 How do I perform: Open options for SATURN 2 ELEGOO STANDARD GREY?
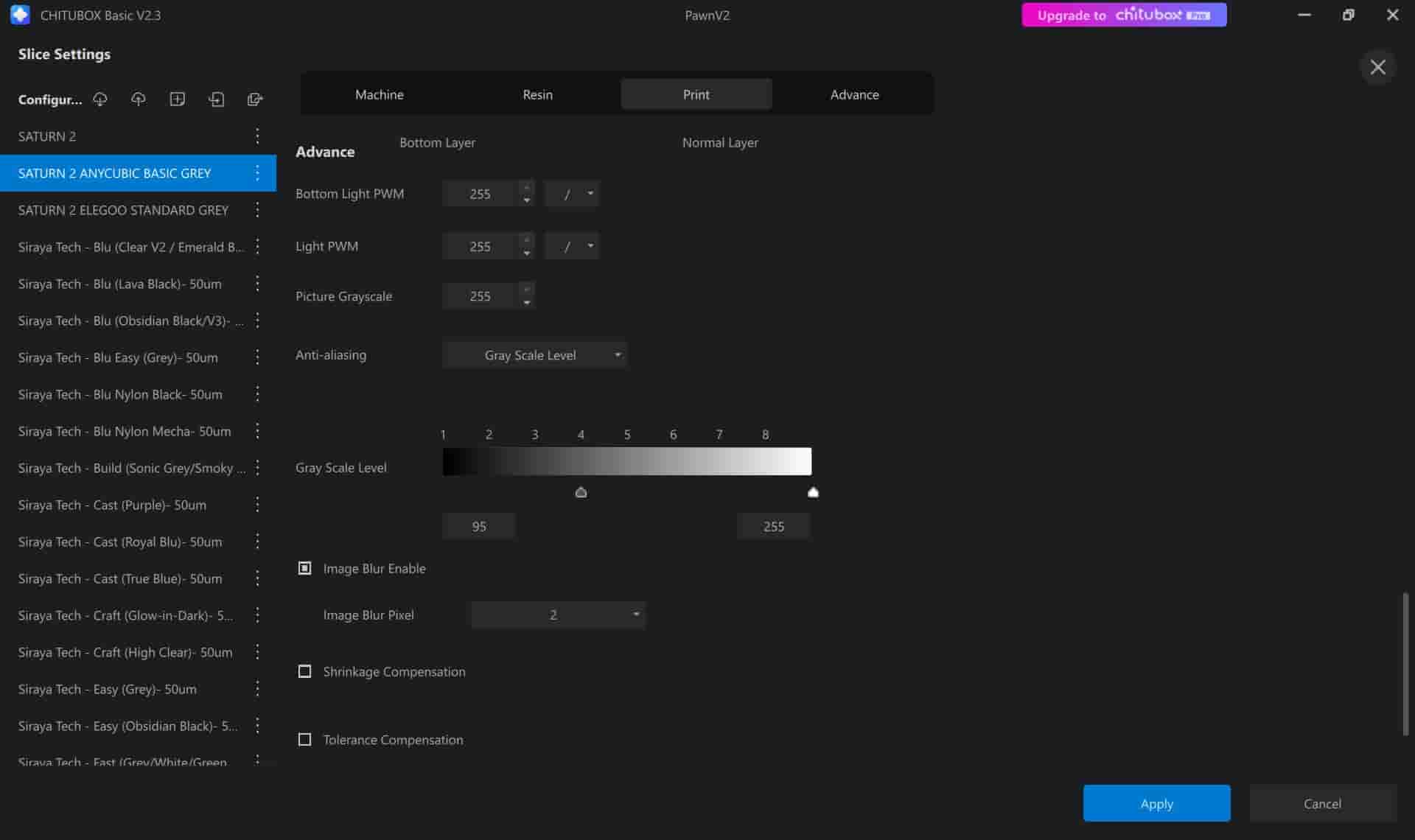tap(257, 210)
